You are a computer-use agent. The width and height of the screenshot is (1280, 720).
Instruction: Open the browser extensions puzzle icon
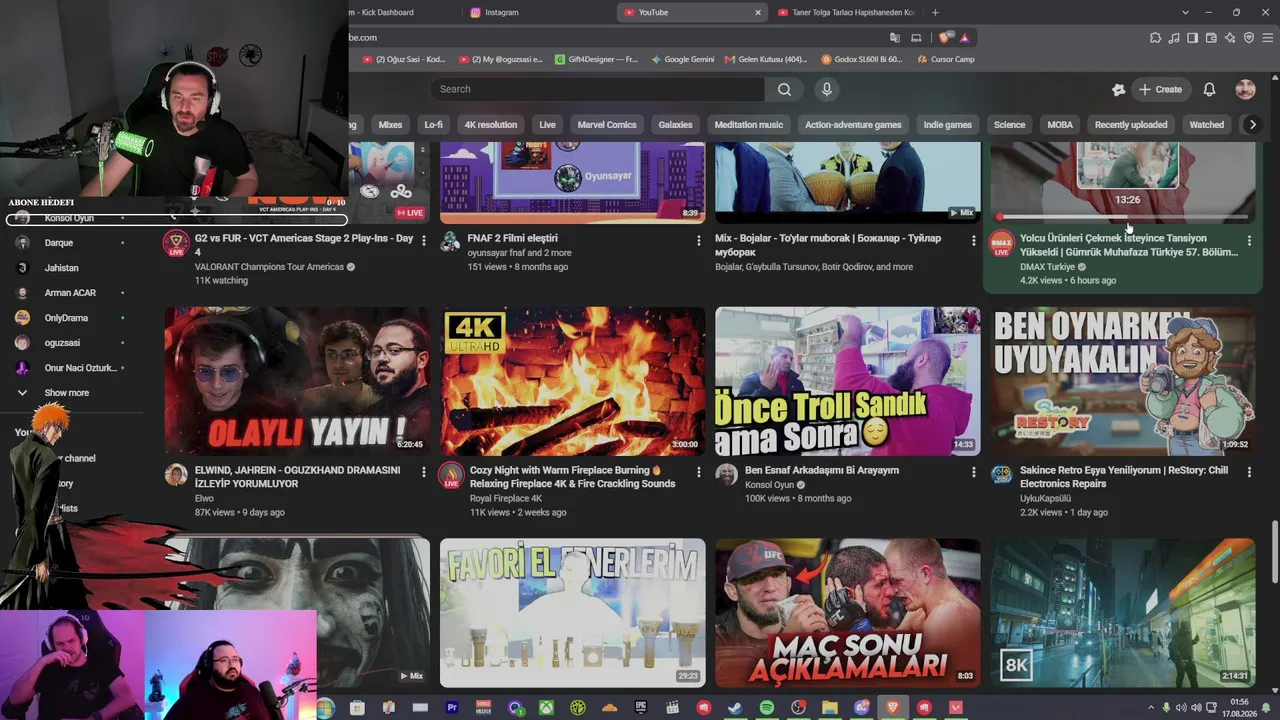1156,37
